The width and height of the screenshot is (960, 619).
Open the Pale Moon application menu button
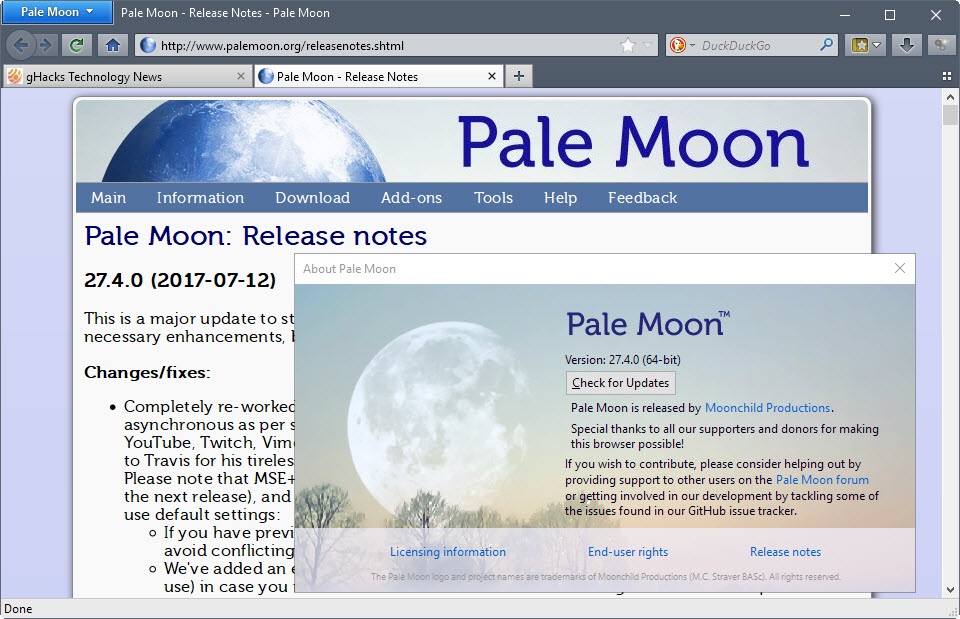[x=57, y=12]
